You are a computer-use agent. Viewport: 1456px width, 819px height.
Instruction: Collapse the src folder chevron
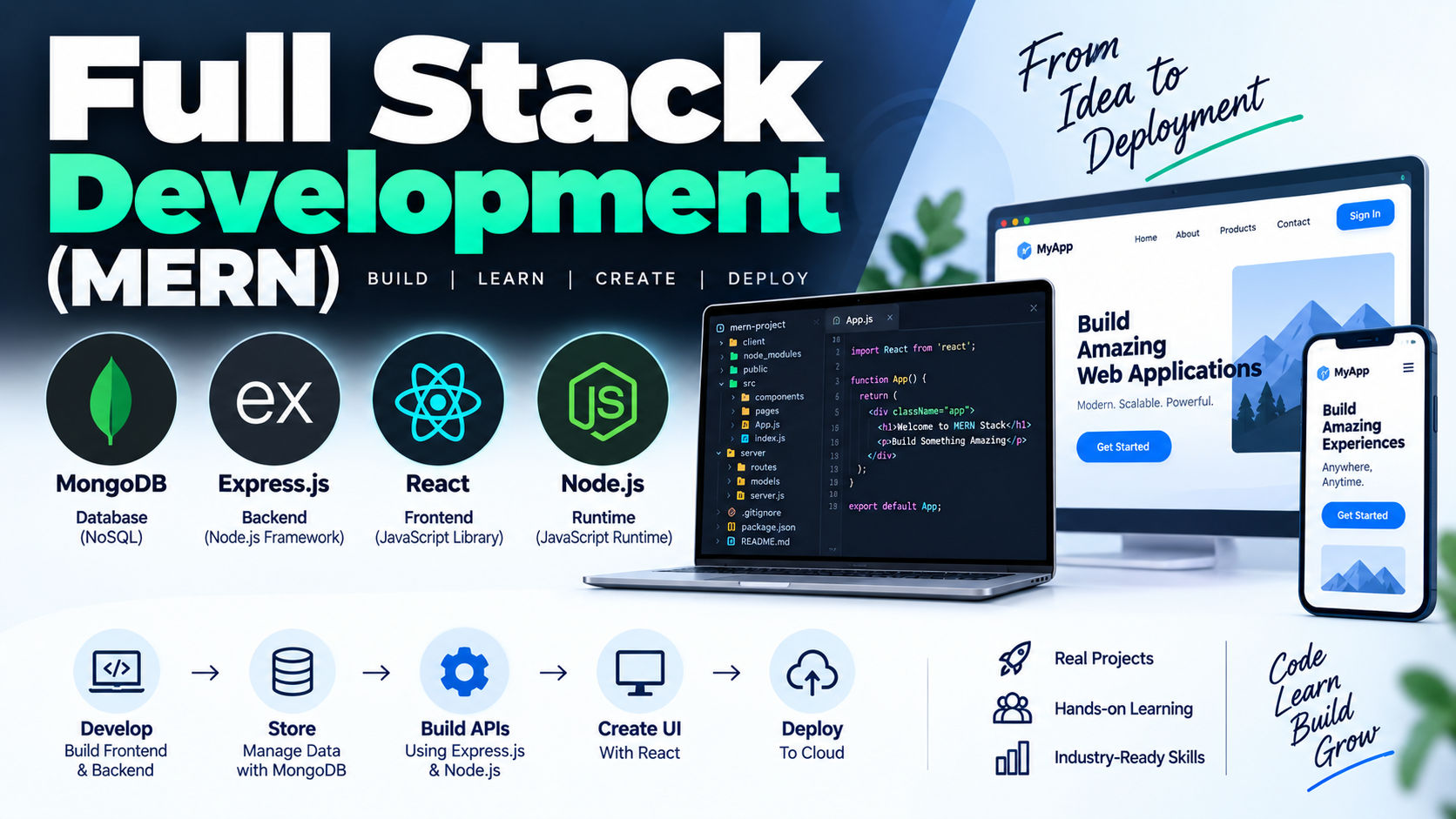pos(722,384)
